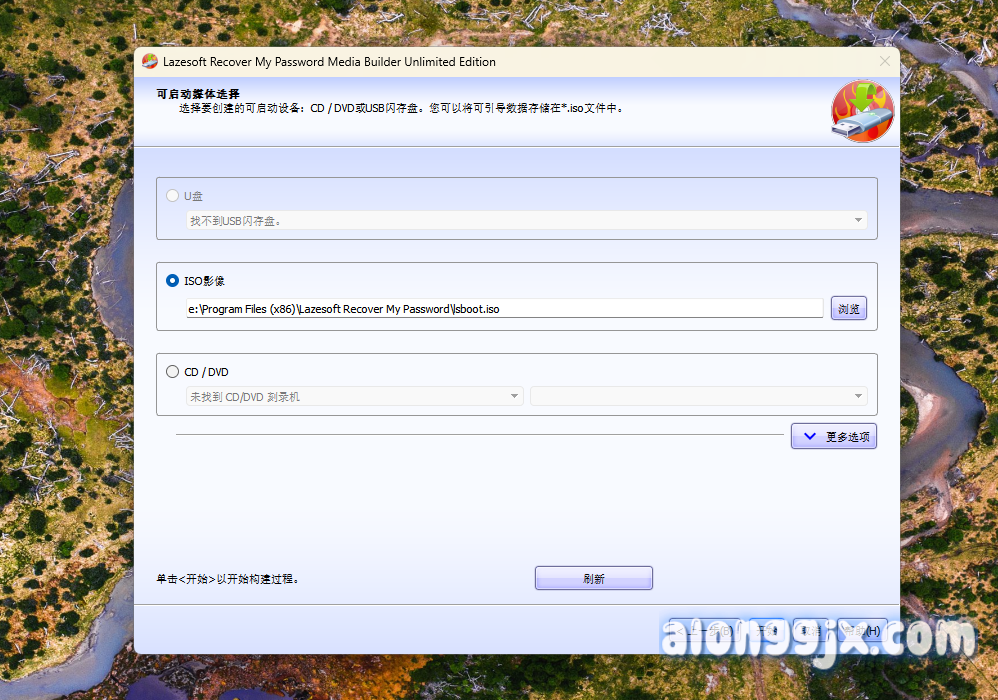
Task: Click the Lazesoft app icon in title bar
Action: [x=150, y=62]
